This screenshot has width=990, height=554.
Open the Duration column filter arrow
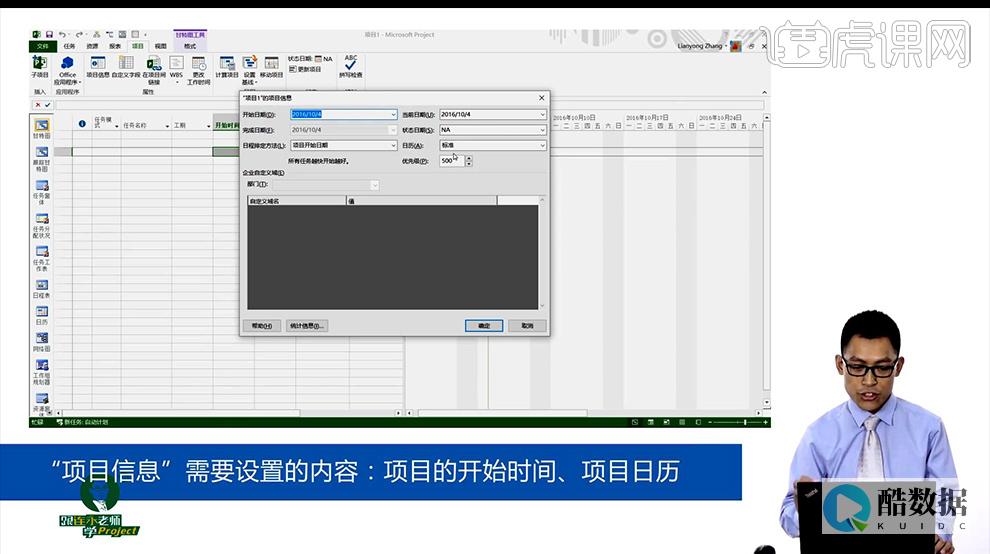coord(208,126)
